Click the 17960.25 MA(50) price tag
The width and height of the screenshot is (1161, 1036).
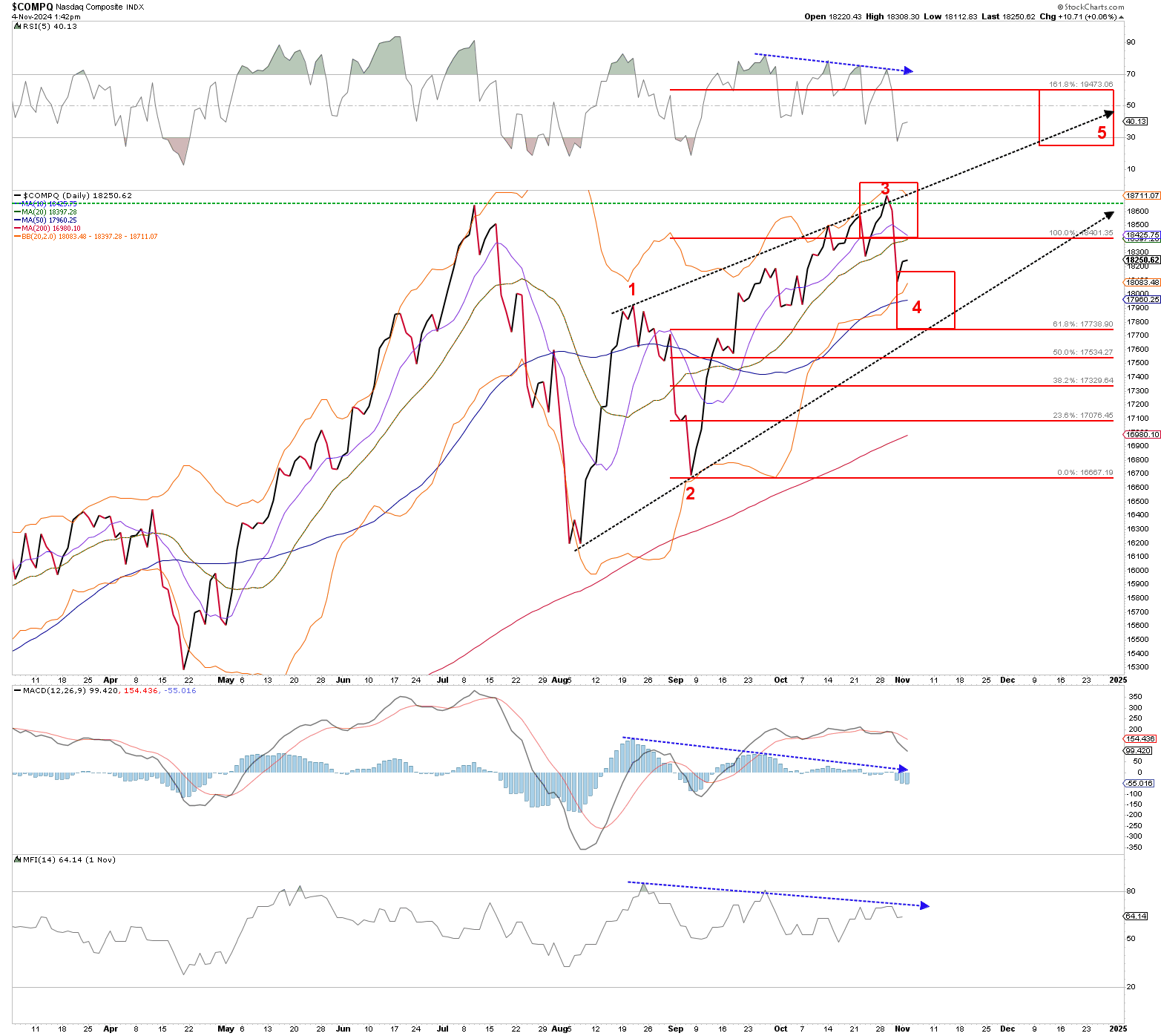click(x=1142, y=300)
